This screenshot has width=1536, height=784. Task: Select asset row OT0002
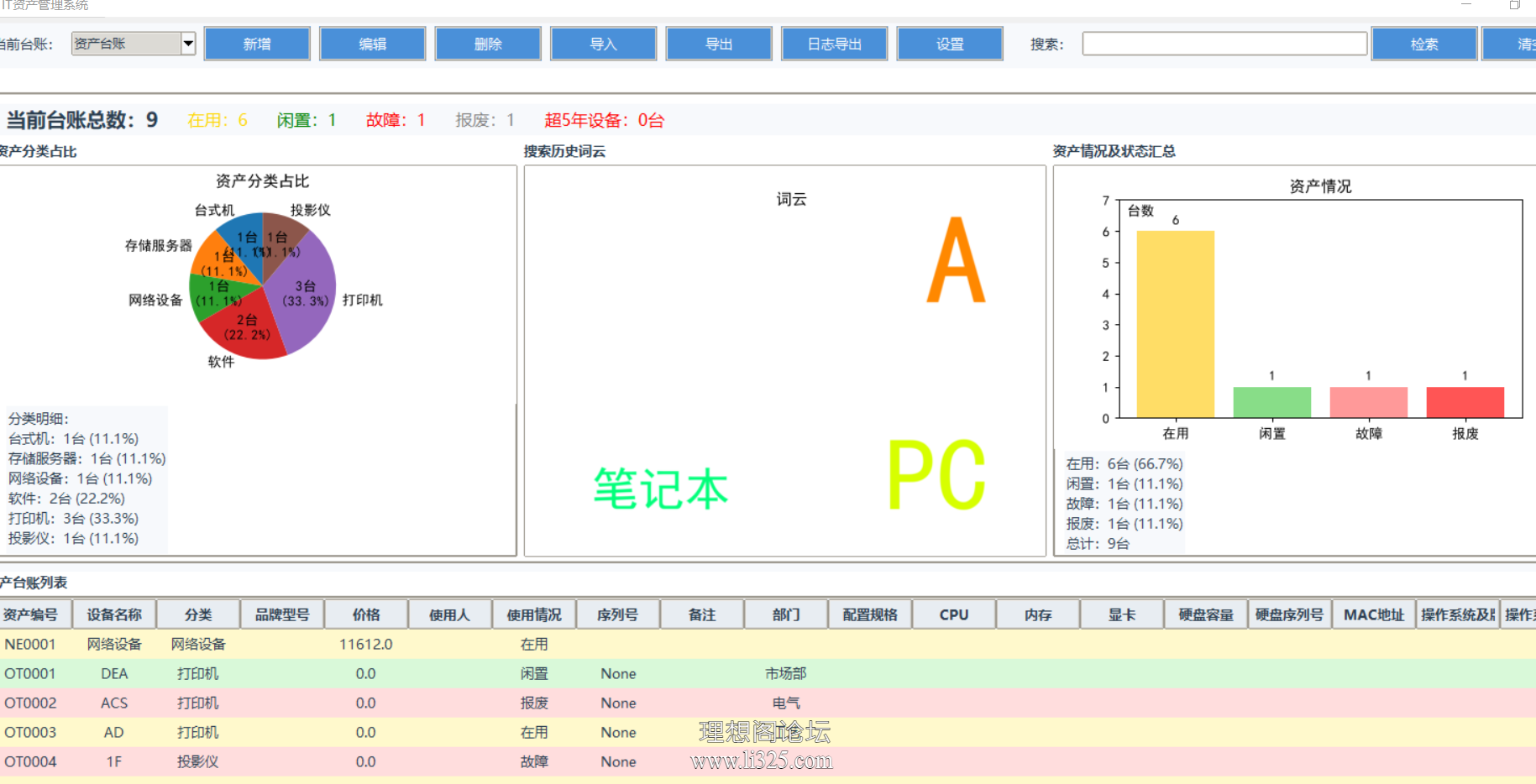tap(768, 703)
